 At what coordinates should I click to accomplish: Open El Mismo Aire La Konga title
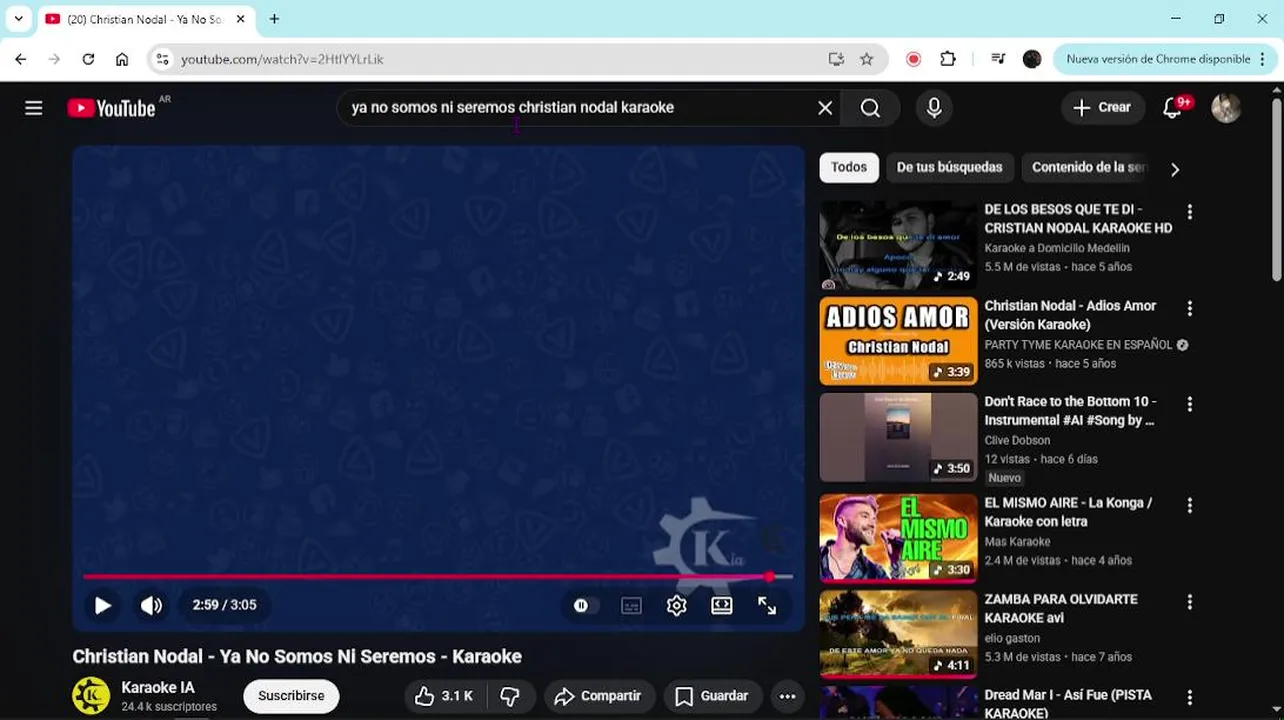[x=1068, y=512]
